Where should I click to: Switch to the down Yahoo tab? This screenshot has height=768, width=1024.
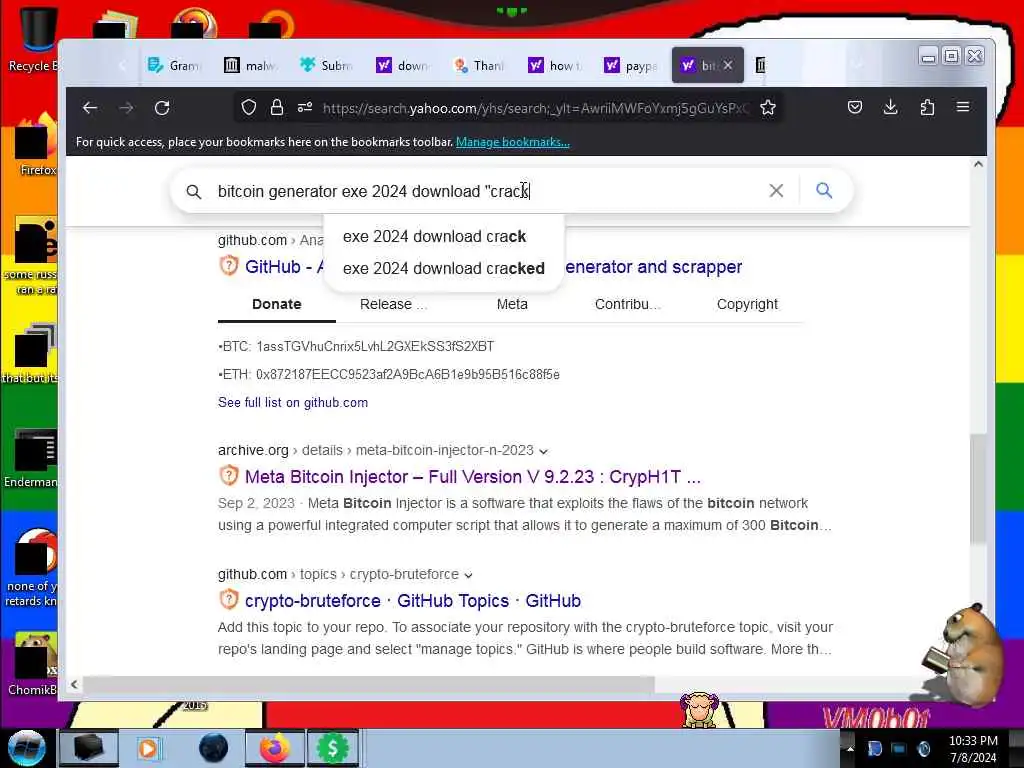(x=402, y=65)
